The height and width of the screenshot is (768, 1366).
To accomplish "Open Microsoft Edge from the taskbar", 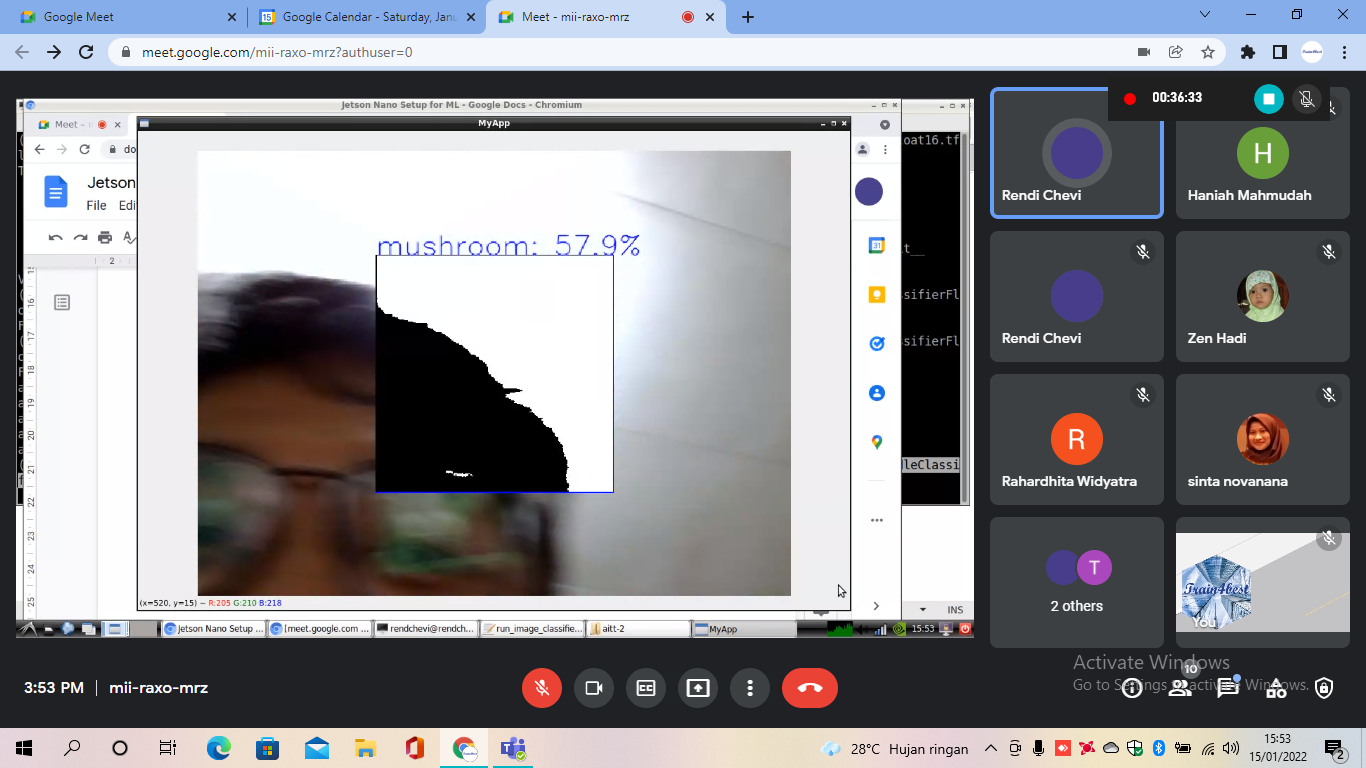I will tap(219, 748).
